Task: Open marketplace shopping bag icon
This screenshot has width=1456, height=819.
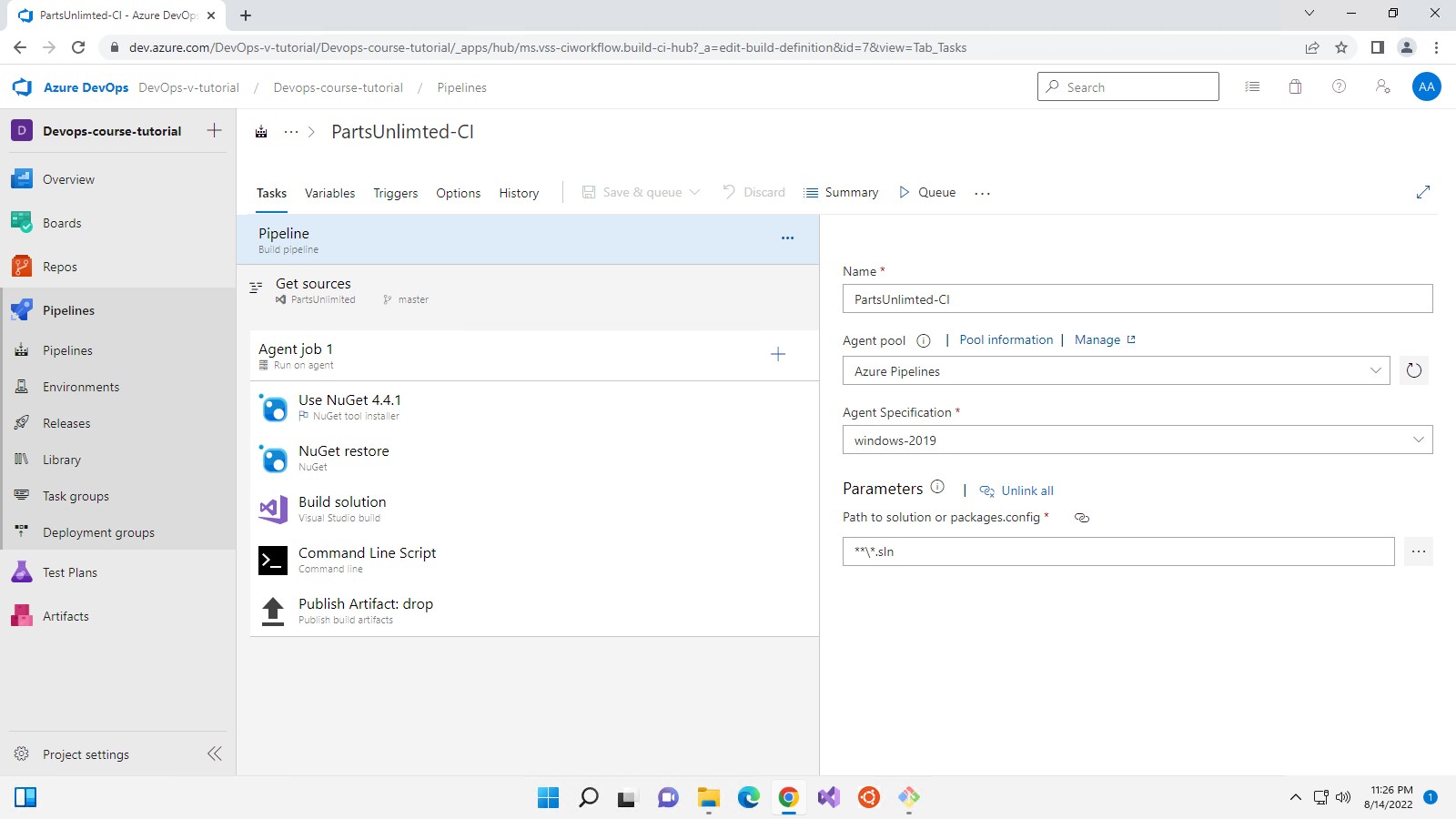Action: [1296, 86]
